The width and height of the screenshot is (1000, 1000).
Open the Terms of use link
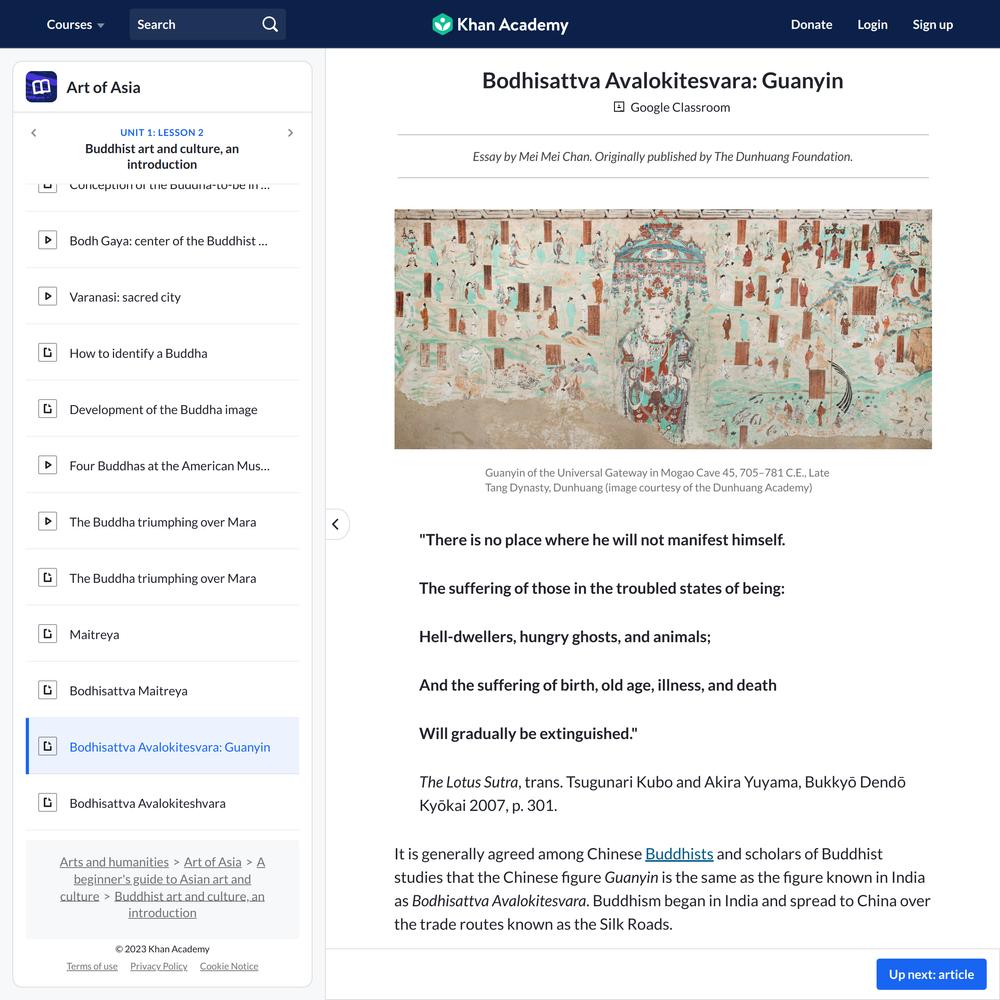92,966
